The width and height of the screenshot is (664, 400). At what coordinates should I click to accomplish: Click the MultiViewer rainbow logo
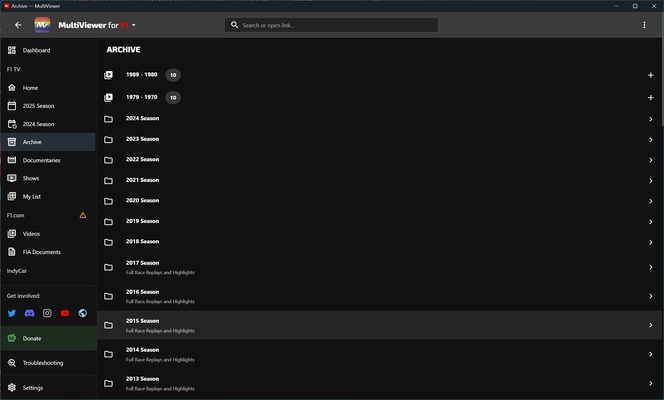tap(42, 25)
